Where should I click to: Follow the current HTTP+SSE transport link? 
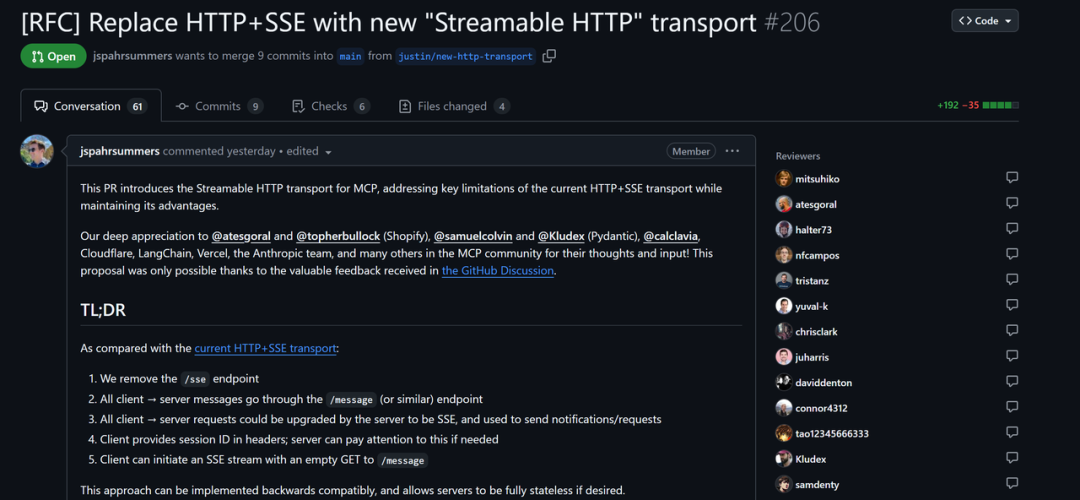point(265,348)
